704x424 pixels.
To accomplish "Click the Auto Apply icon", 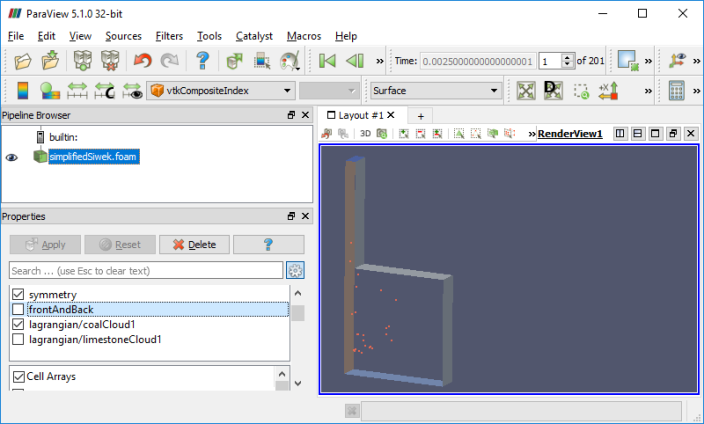I will click(x=234, y=61).
